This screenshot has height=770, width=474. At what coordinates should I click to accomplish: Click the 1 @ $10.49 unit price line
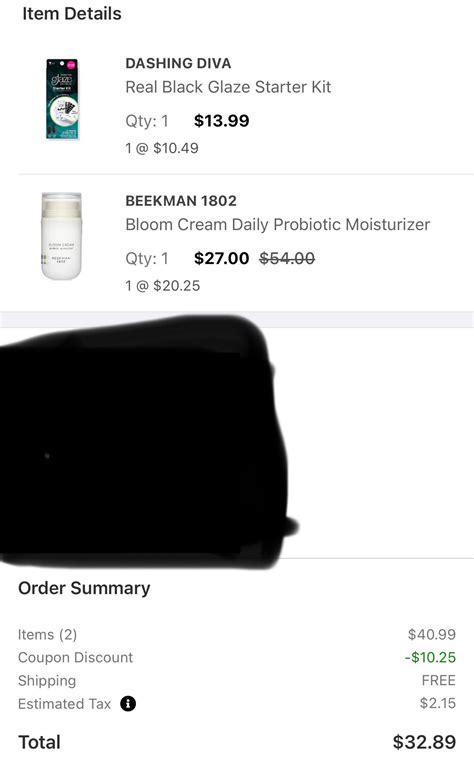tap(162, 148)
